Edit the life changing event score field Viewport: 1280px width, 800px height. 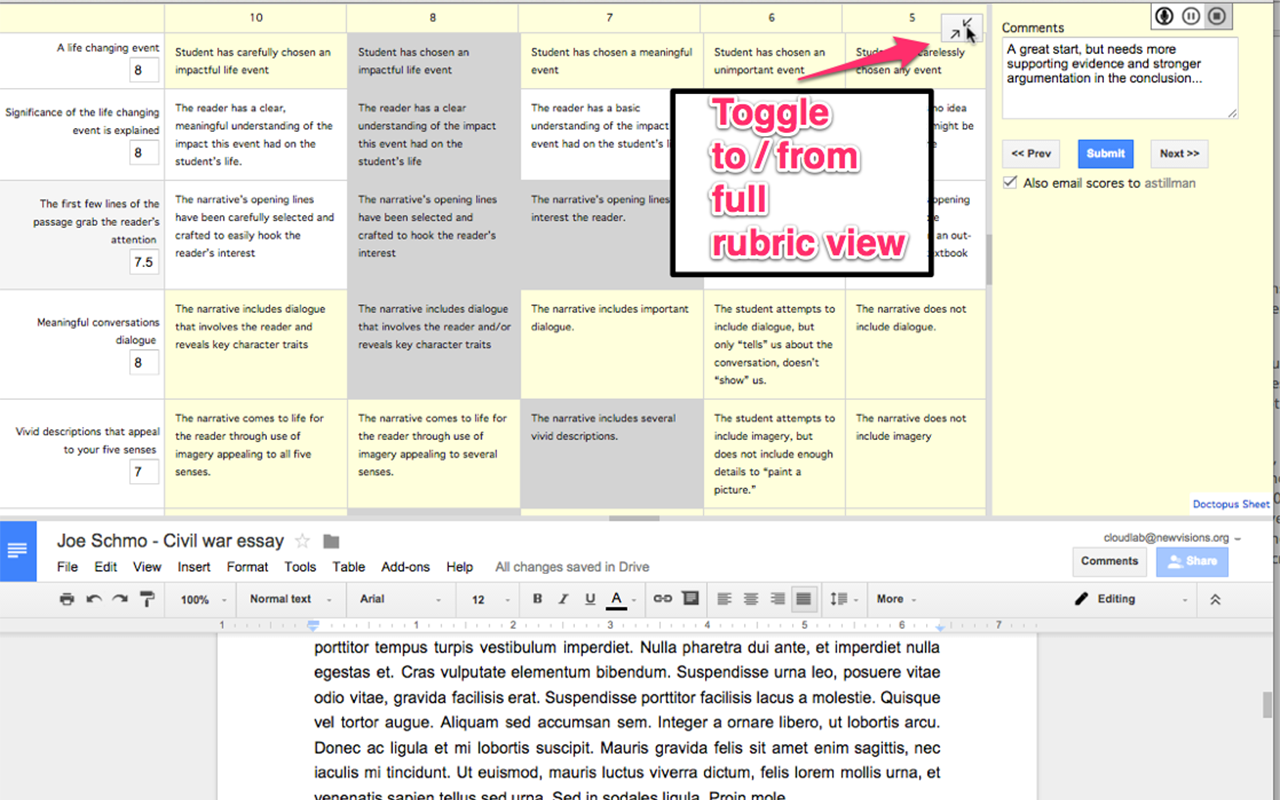[x=144, y=70]
